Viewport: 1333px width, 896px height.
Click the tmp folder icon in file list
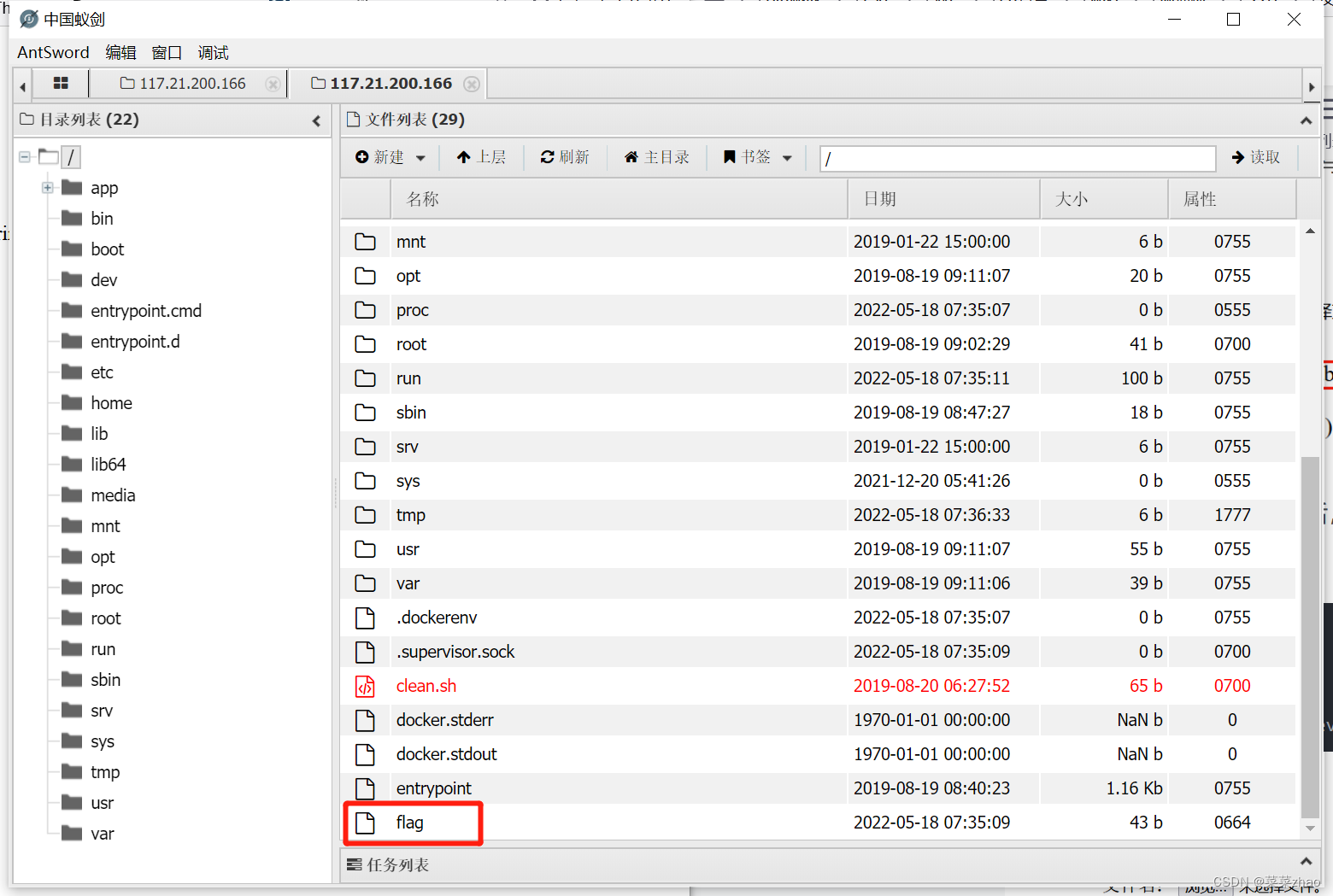[x=365, y=515]
